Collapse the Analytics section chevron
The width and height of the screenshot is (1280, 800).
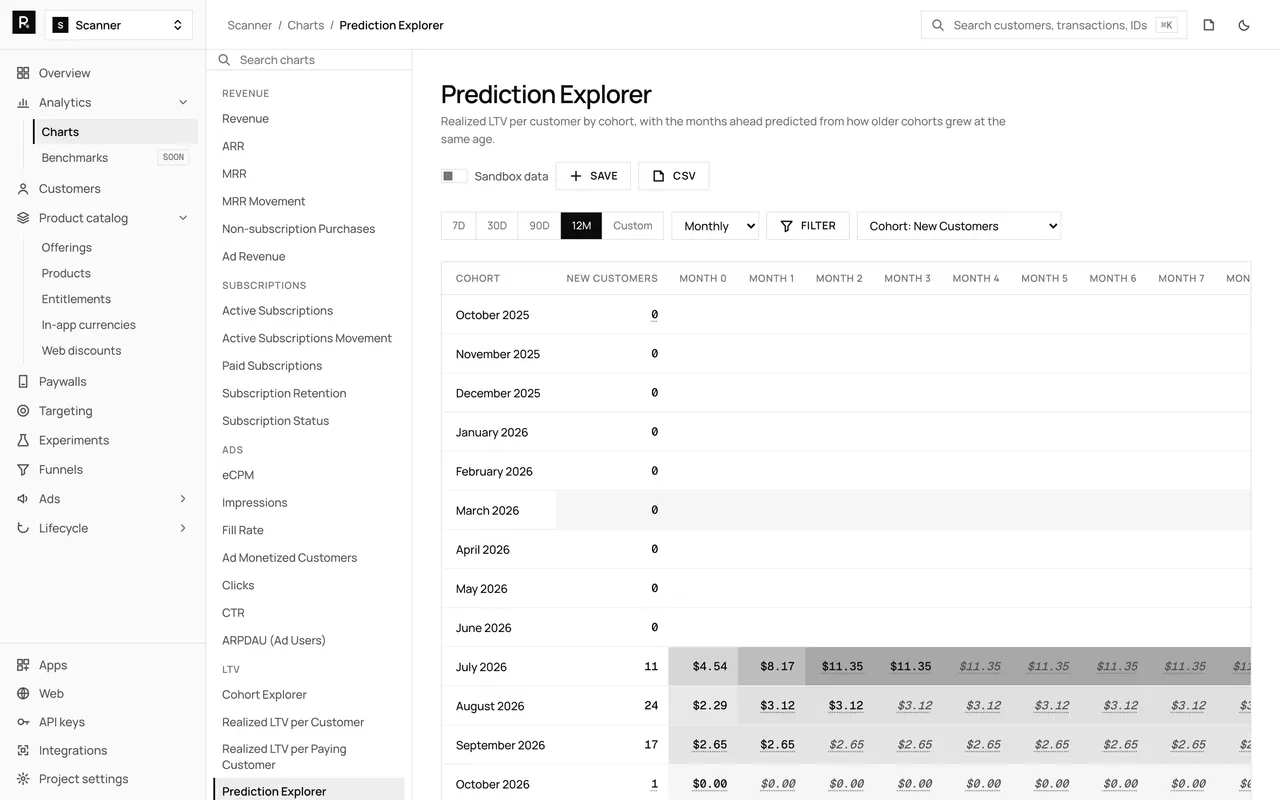point(183,102)
